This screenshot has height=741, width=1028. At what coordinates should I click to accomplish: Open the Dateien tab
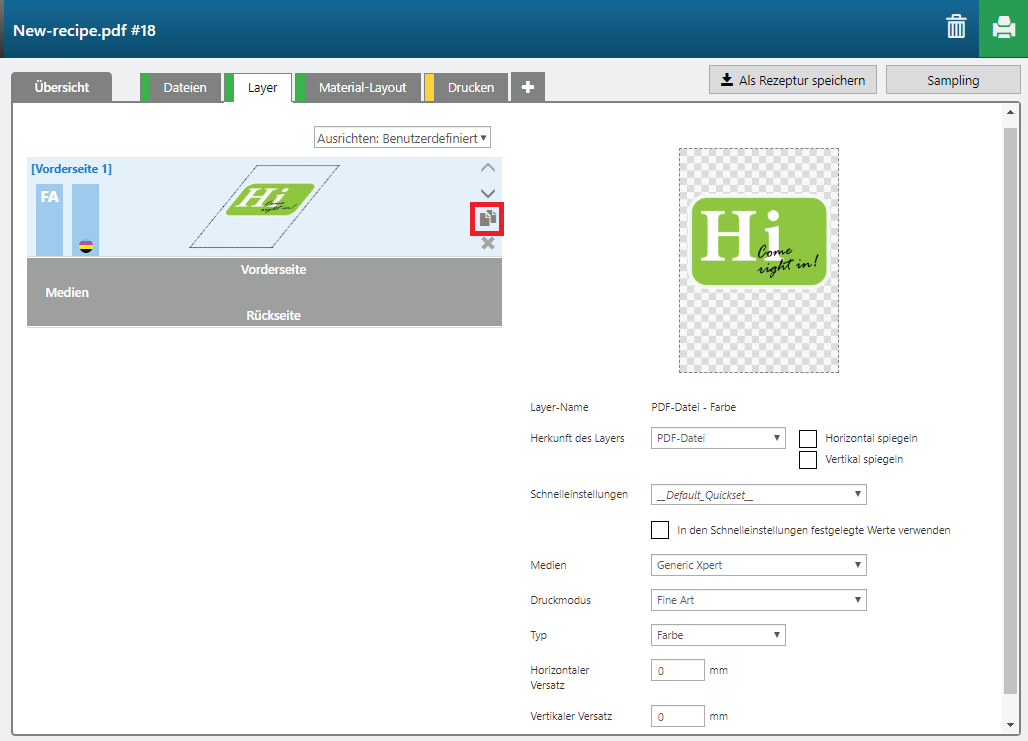(185, 88)
